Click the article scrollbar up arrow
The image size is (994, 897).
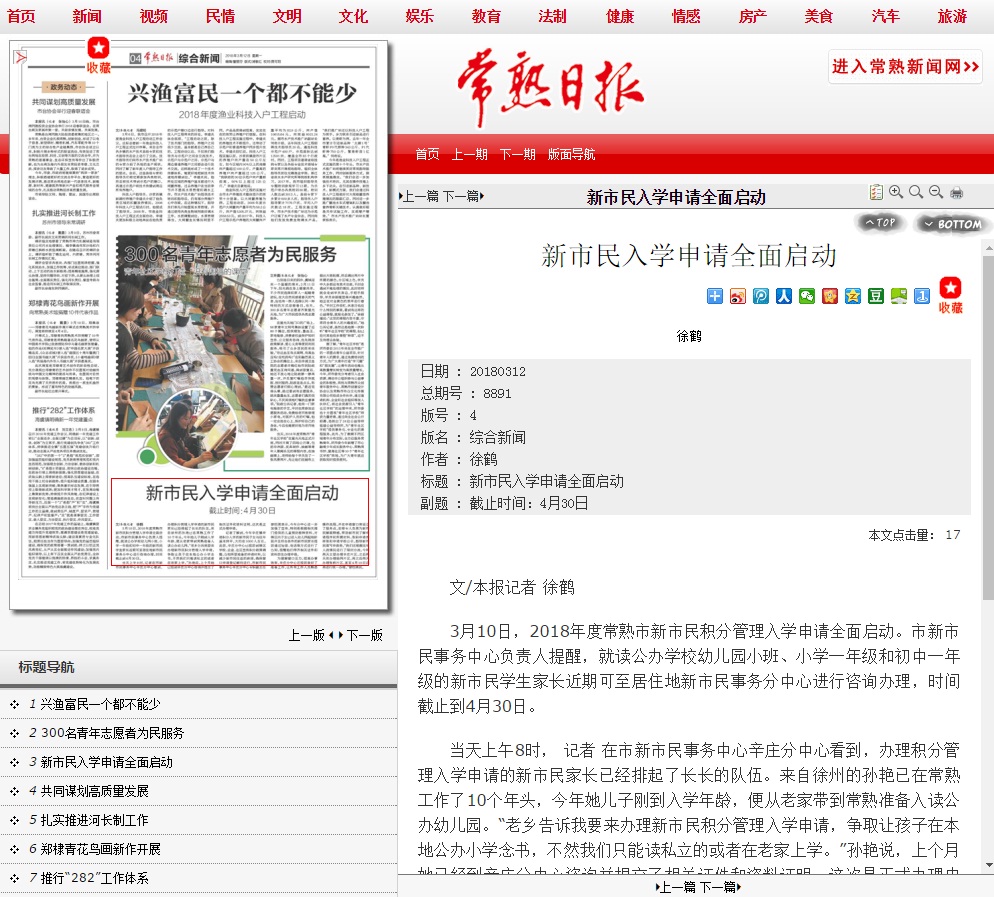point(988,250)
